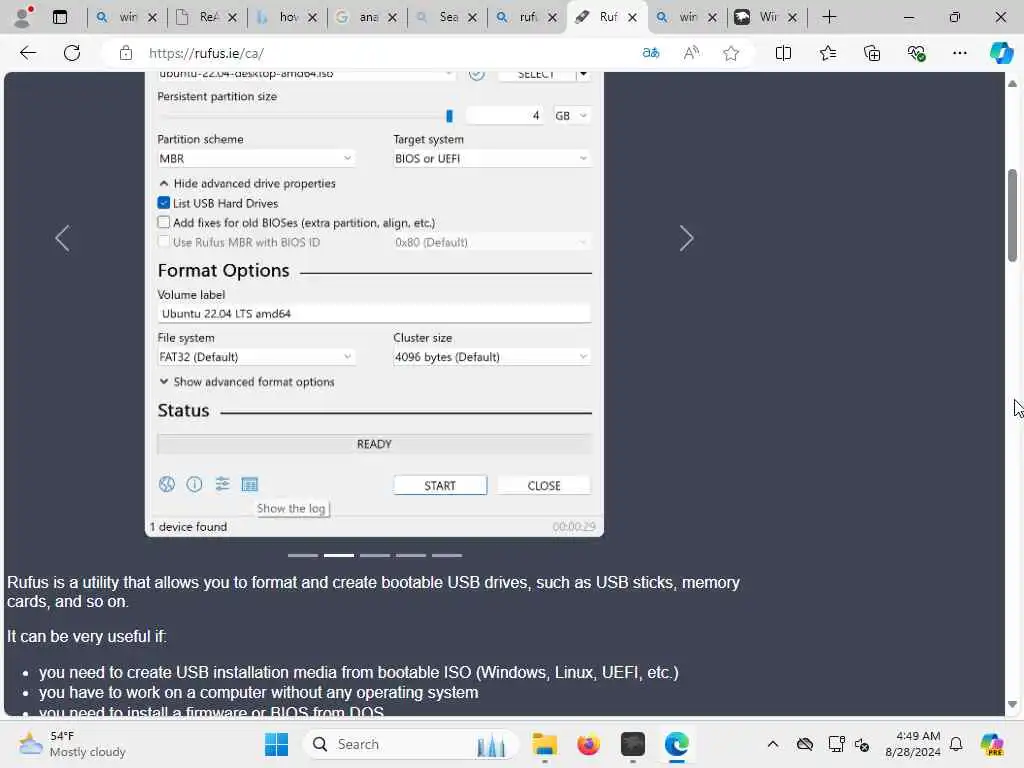1024x768 pixels.
Task: Open the Cluster size dropdown
Action: [492, 357]
